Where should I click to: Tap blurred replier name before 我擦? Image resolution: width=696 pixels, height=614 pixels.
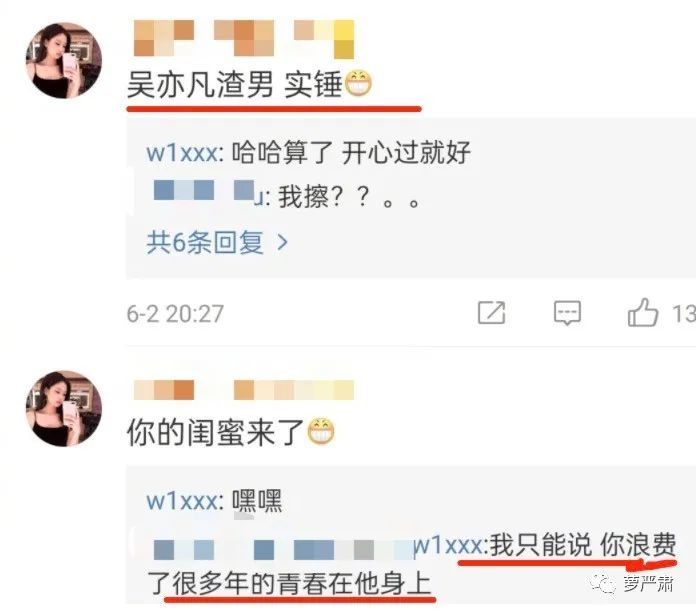(208, 192)
